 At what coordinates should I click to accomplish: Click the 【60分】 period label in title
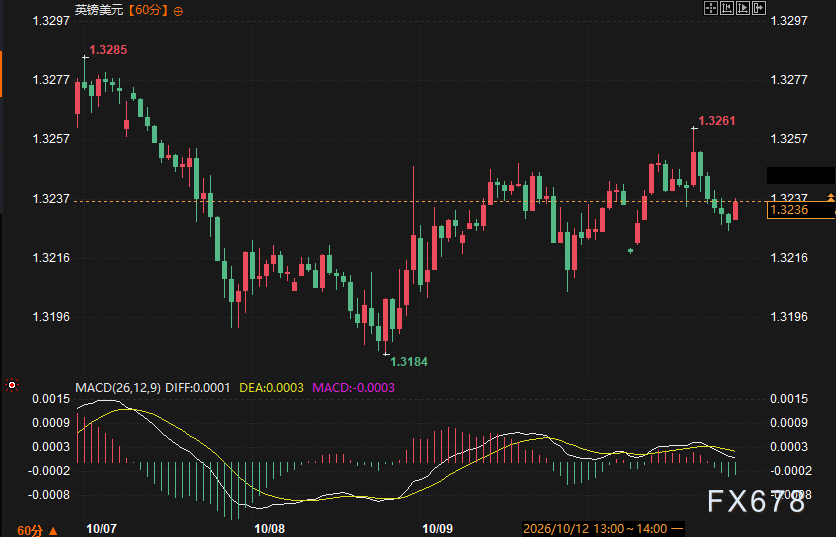point(148,10)
